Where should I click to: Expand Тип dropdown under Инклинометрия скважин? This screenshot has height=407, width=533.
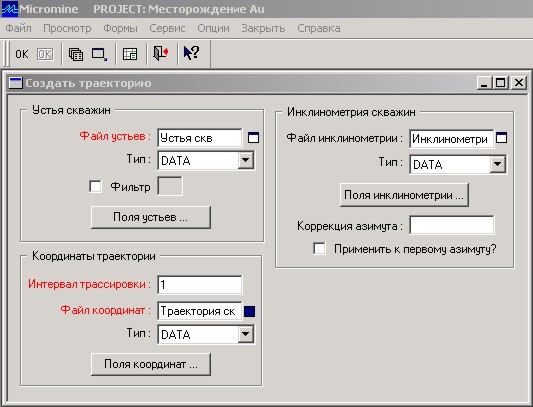tap(497, 164)
